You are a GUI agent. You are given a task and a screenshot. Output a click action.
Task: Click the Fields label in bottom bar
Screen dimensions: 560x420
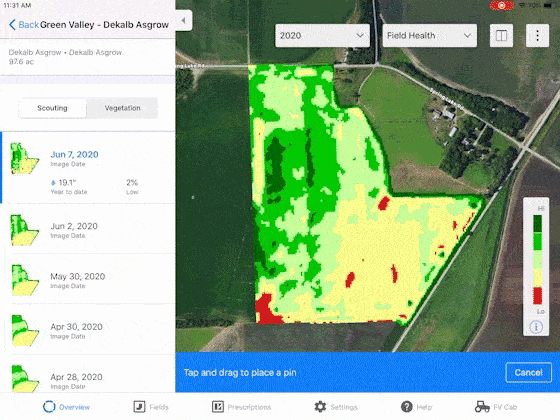[159, 407]
